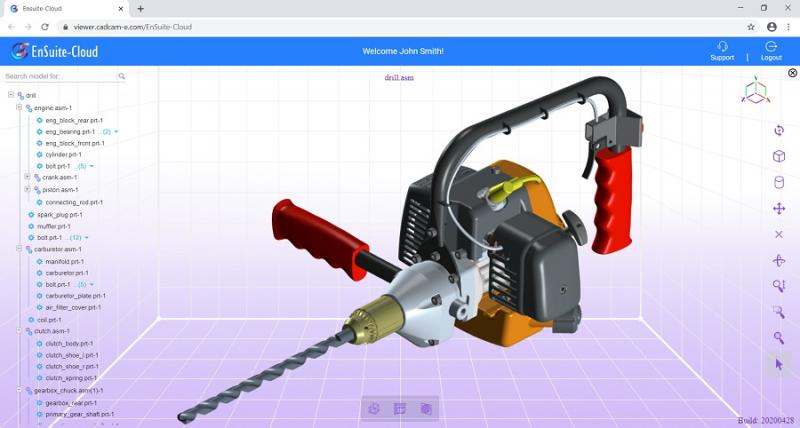The width and height of the screenshot is (800, 428).
Task: Select clutch_shoe_r.prt-1 in the tree
Action: (x=72, y=366)
